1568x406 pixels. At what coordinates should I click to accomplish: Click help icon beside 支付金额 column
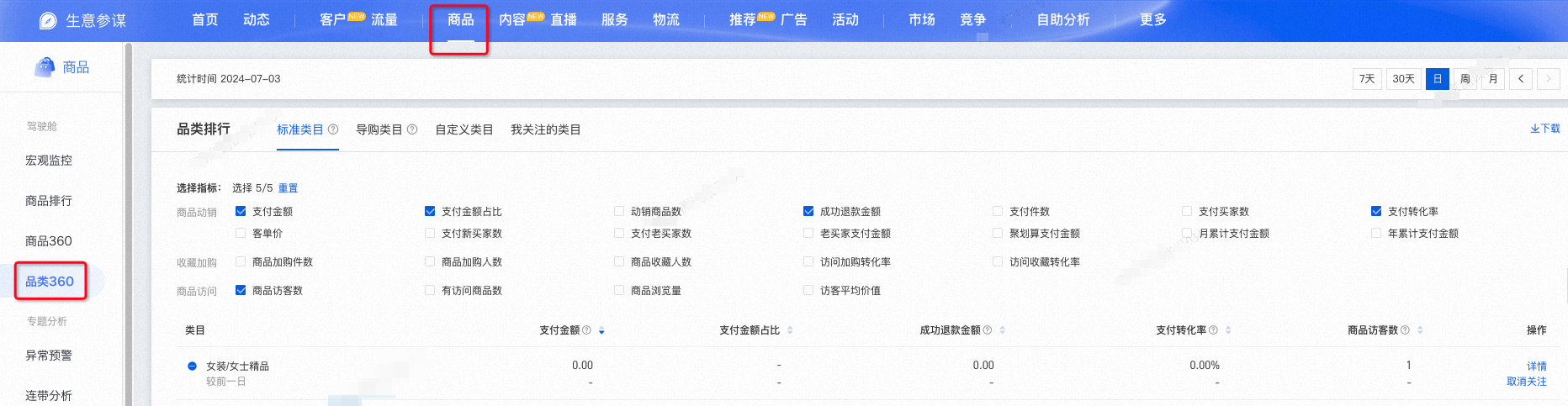586,330
